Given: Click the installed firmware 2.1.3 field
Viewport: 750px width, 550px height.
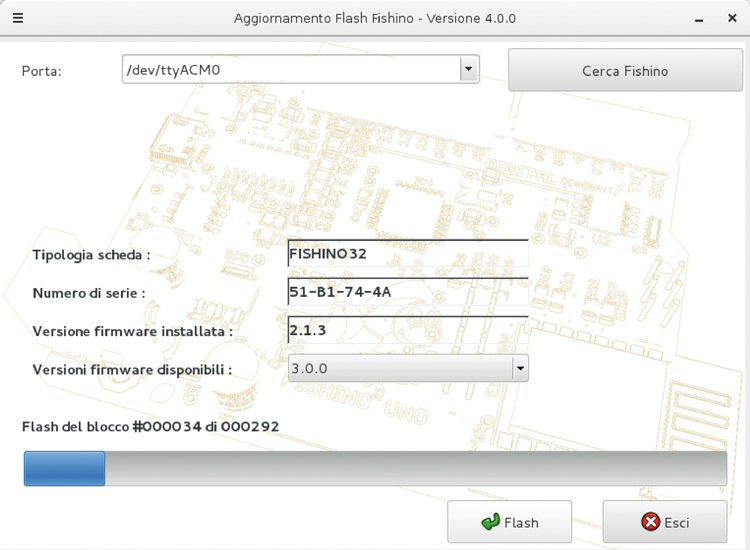Looking at the screenshot, I should pos(407,330).
